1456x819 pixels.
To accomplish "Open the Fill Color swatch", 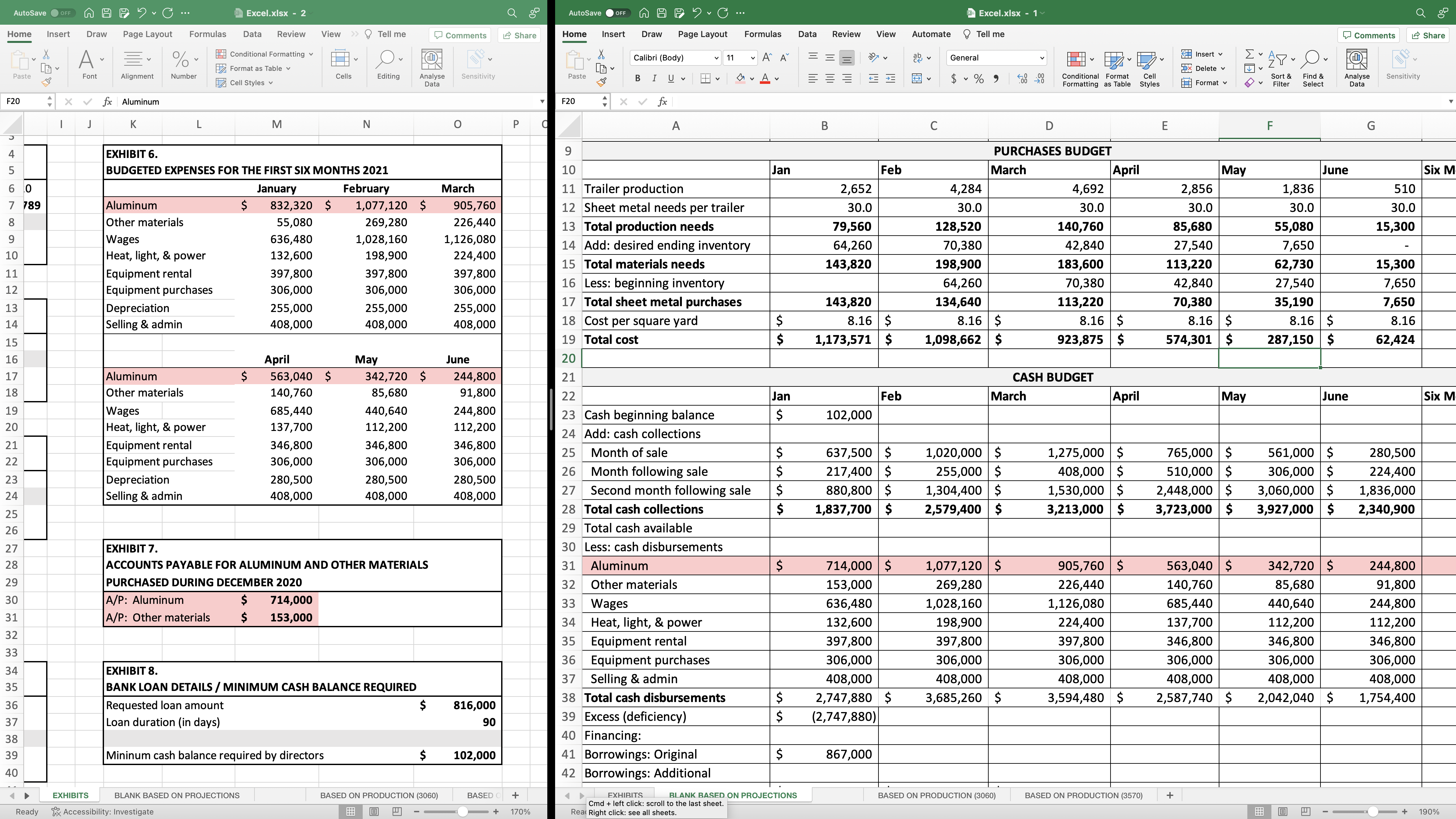I will coord(741,79).
